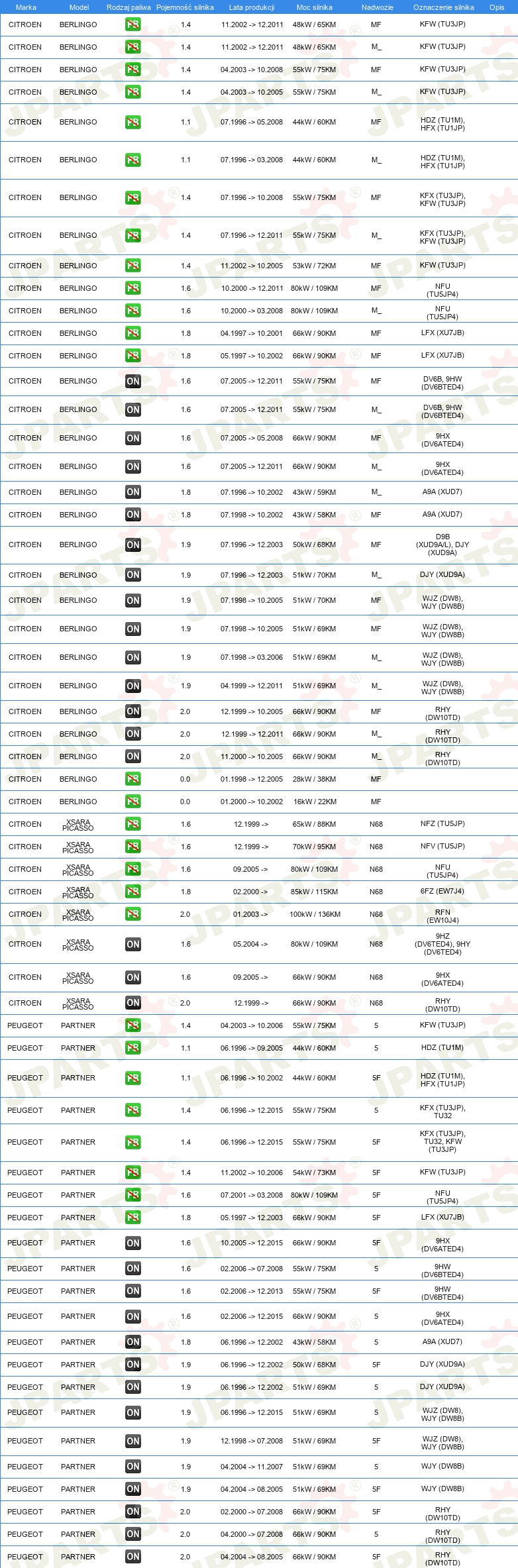
Task: Click the PB icon in the 04.1997 -> 10.2001 row
Action: [133, 333]
